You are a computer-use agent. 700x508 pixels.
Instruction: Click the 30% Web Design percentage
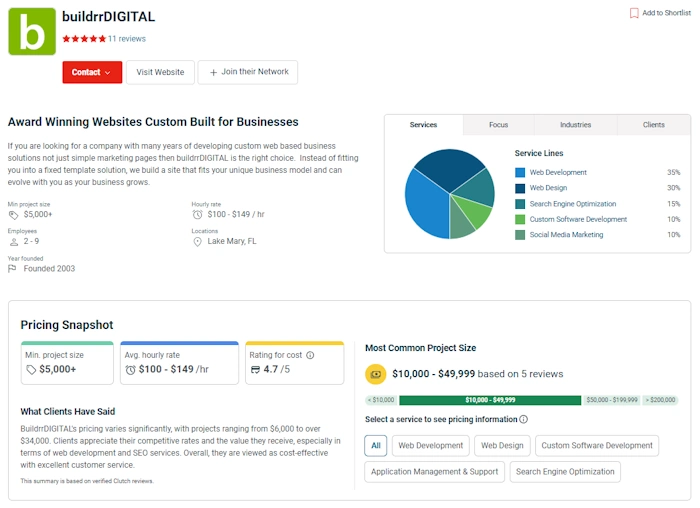[x=673, y=188]
